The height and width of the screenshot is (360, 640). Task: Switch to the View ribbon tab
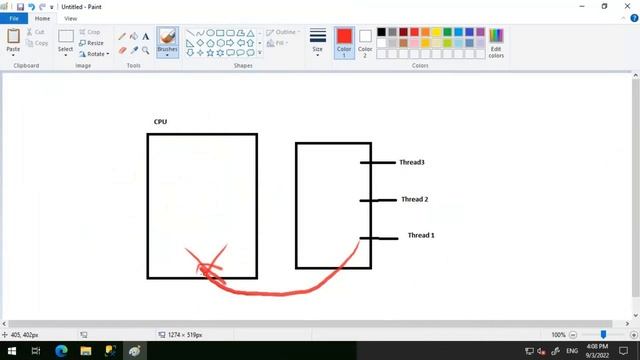pyautogui.click(x=70, y=19)
